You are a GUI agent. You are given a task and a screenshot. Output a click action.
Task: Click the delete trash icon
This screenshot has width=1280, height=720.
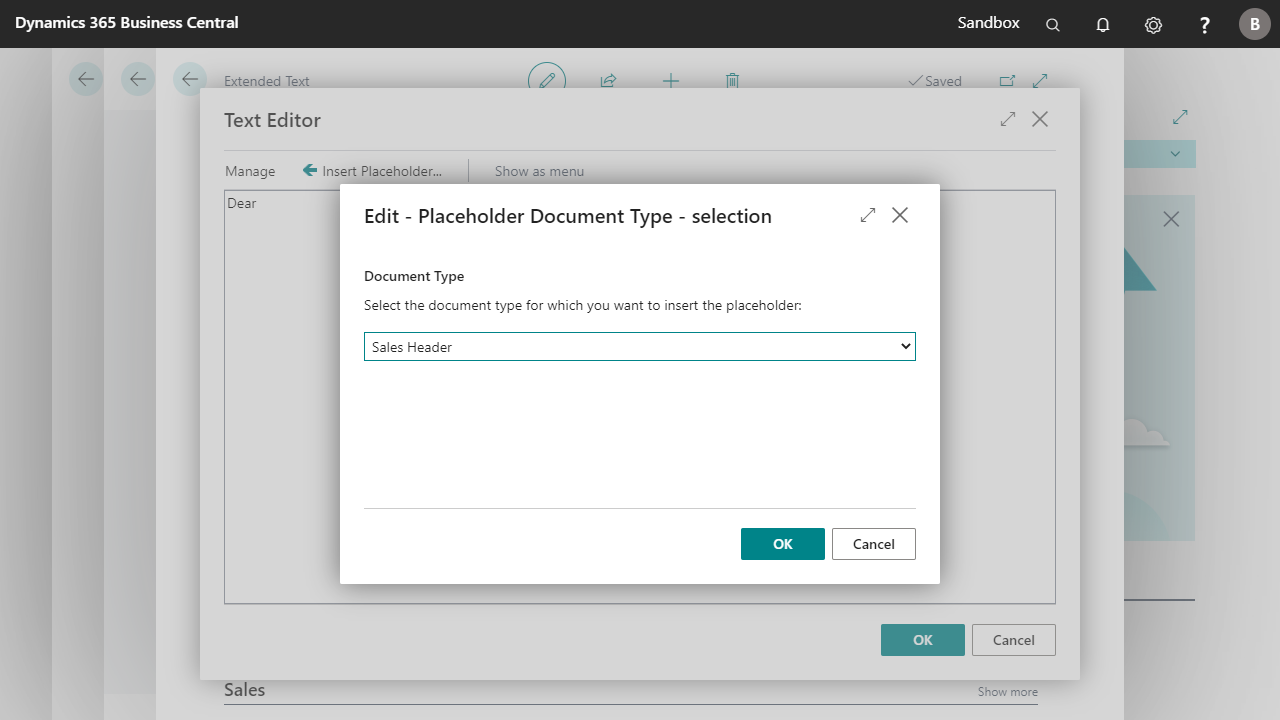click(732, 81)
